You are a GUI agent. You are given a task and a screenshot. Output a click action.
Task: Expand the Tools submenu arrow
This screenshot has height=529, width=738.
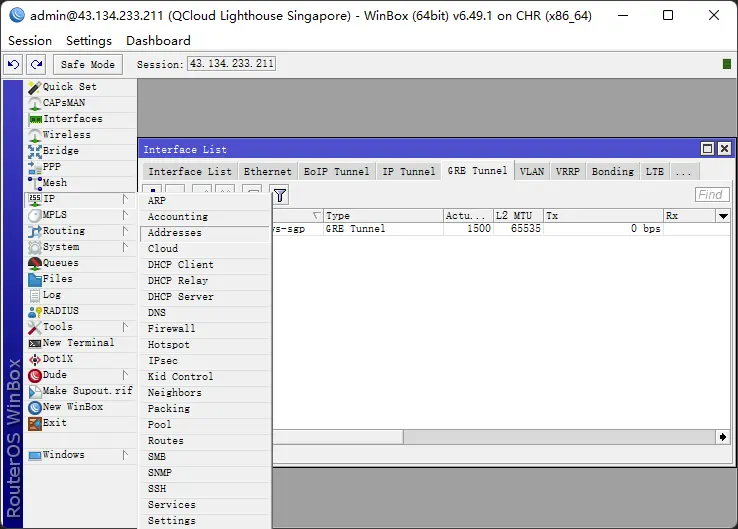pyautogui.click(x=125, y=327)
